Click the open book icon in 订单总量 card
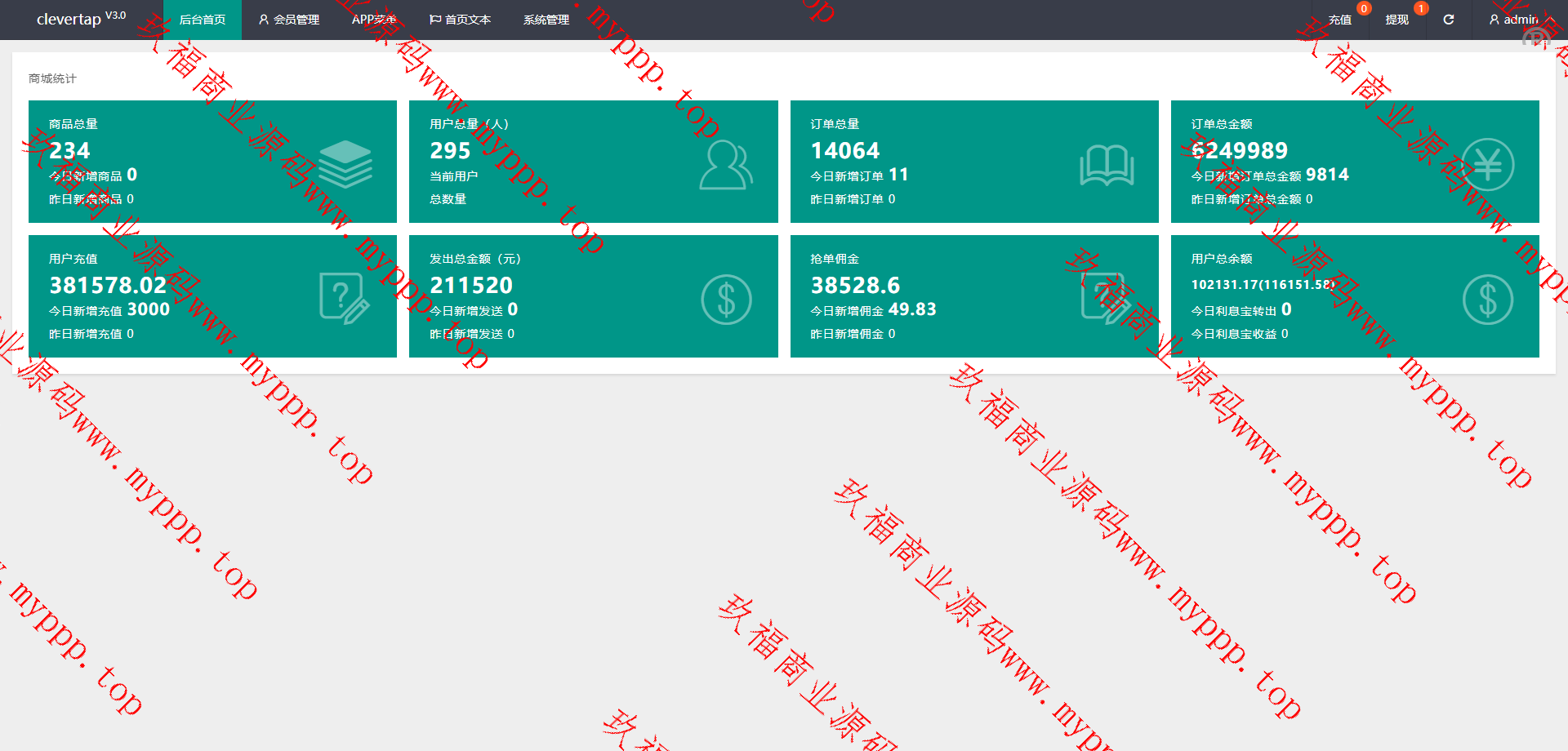Viewport: 1568px width, 751px height. [1107, 165]
